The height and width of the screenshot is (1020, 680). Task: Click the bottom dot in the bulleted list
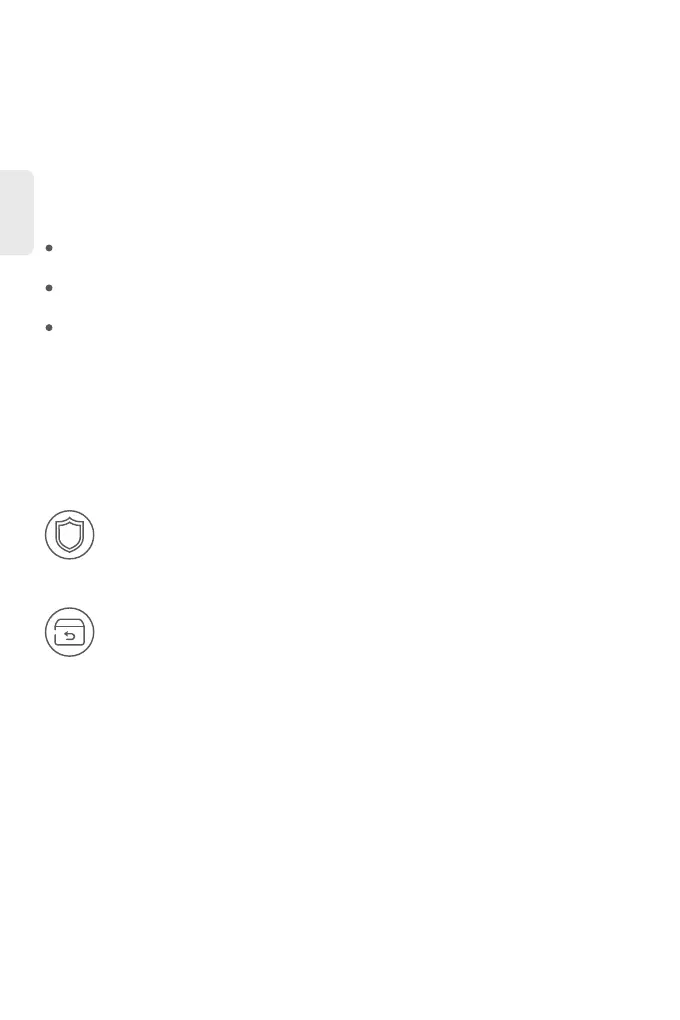(49, 327)
